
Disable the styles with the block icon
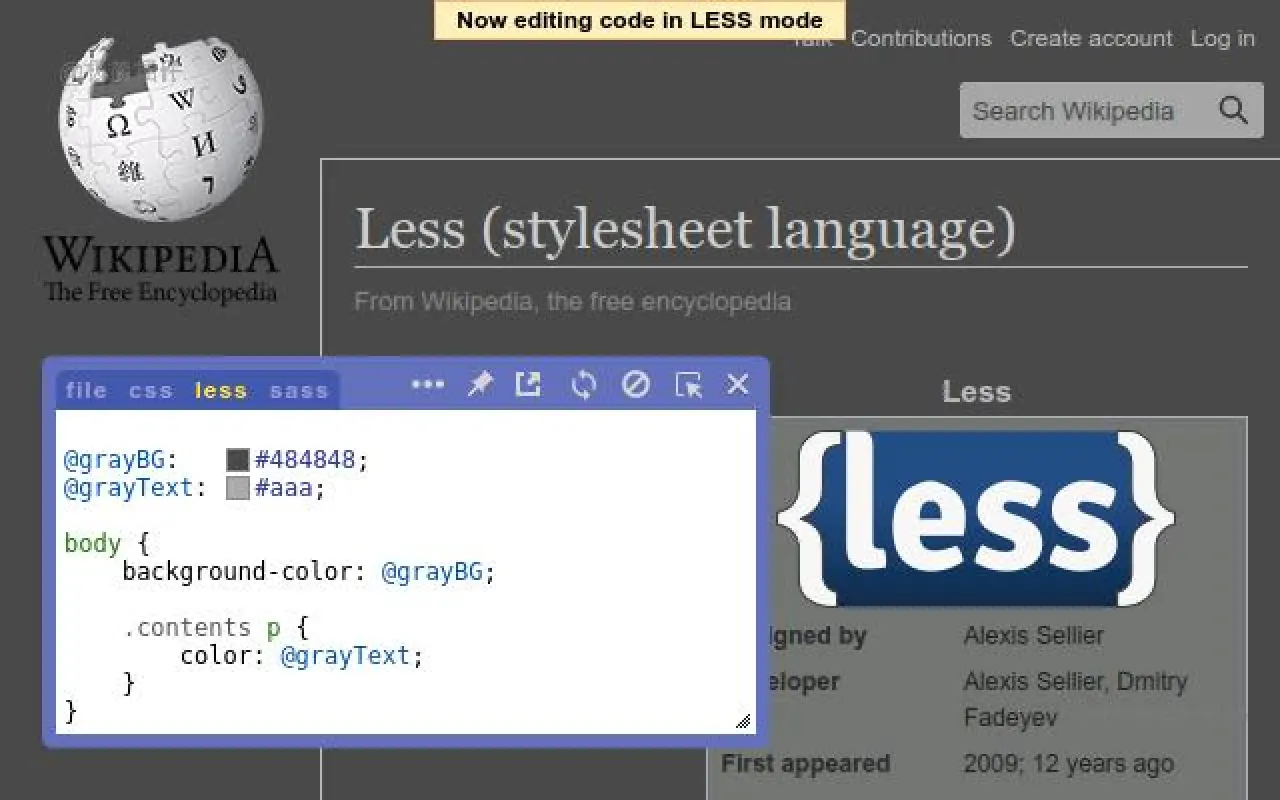click(635, 383)
